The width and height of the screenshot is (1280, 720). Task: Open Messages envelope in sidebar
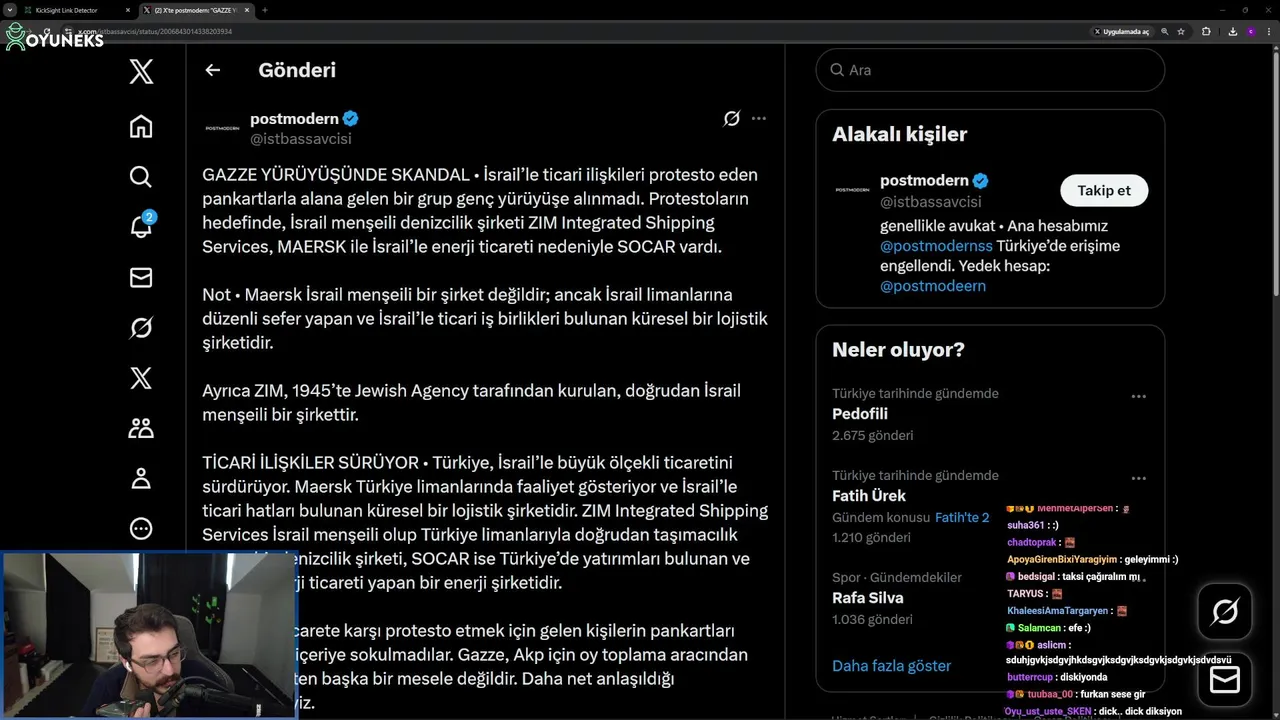coord(141,278)
